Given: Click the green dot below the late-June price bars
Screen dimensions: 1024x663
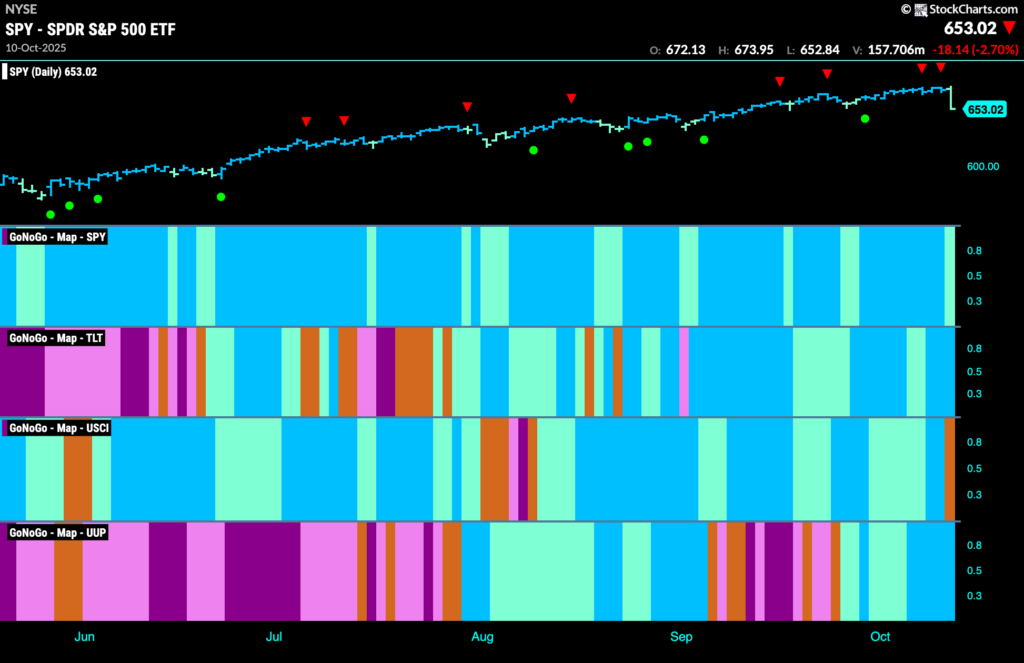Looking at the screenshot, I should [221, 197].
